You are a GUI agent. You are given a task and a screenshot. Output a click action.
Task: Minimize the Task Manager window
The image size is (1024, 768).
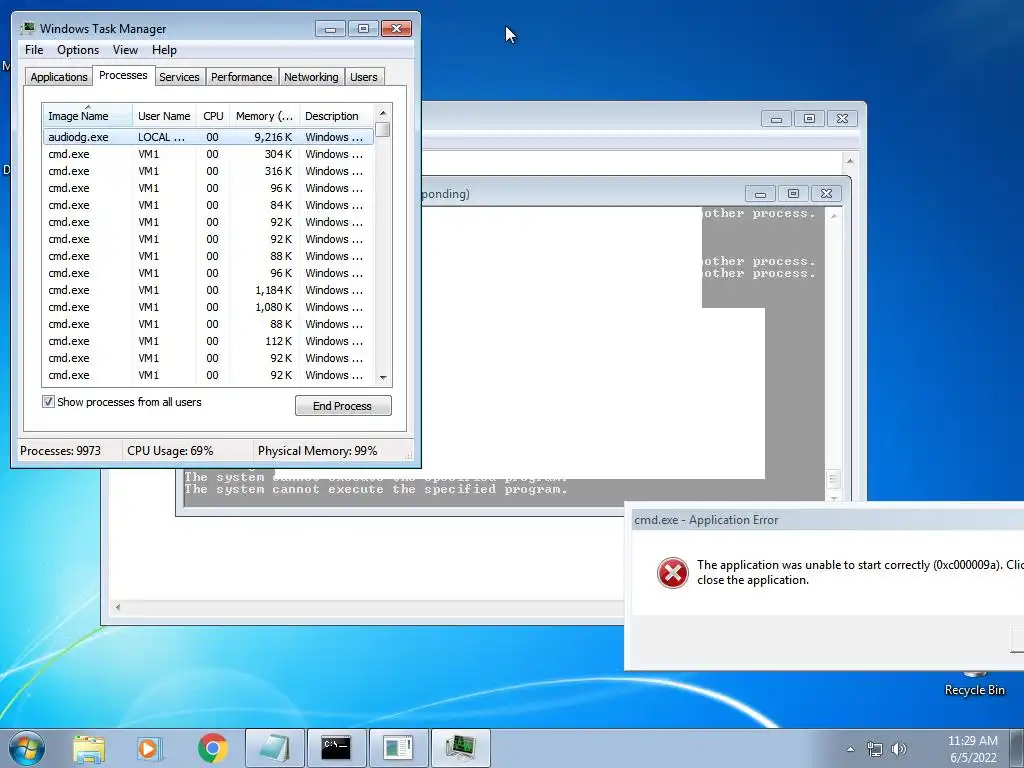coord(330,29)
